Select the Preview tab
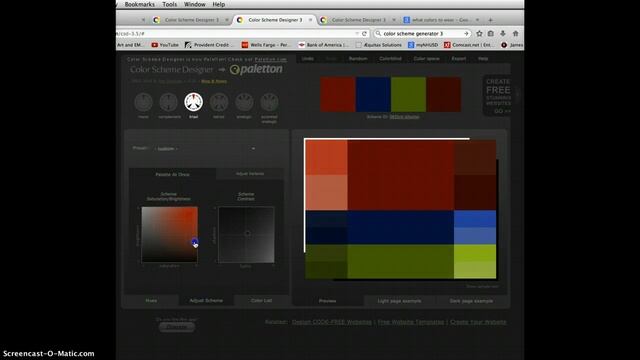640x360 pixels. coord(327,301)
